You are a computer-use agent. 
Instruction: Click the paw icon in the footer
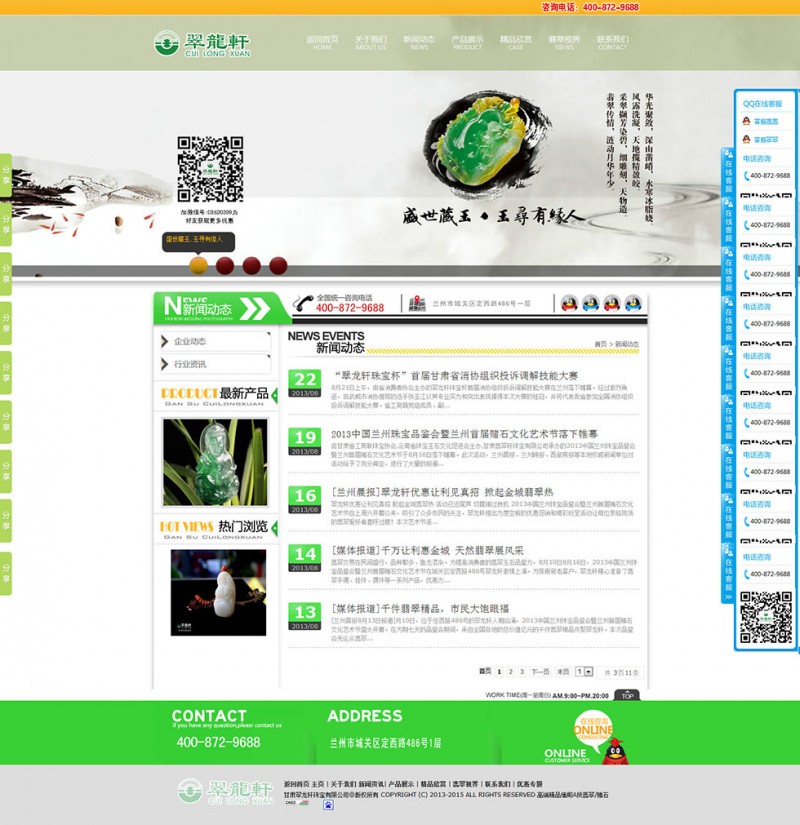click(328, 805)
